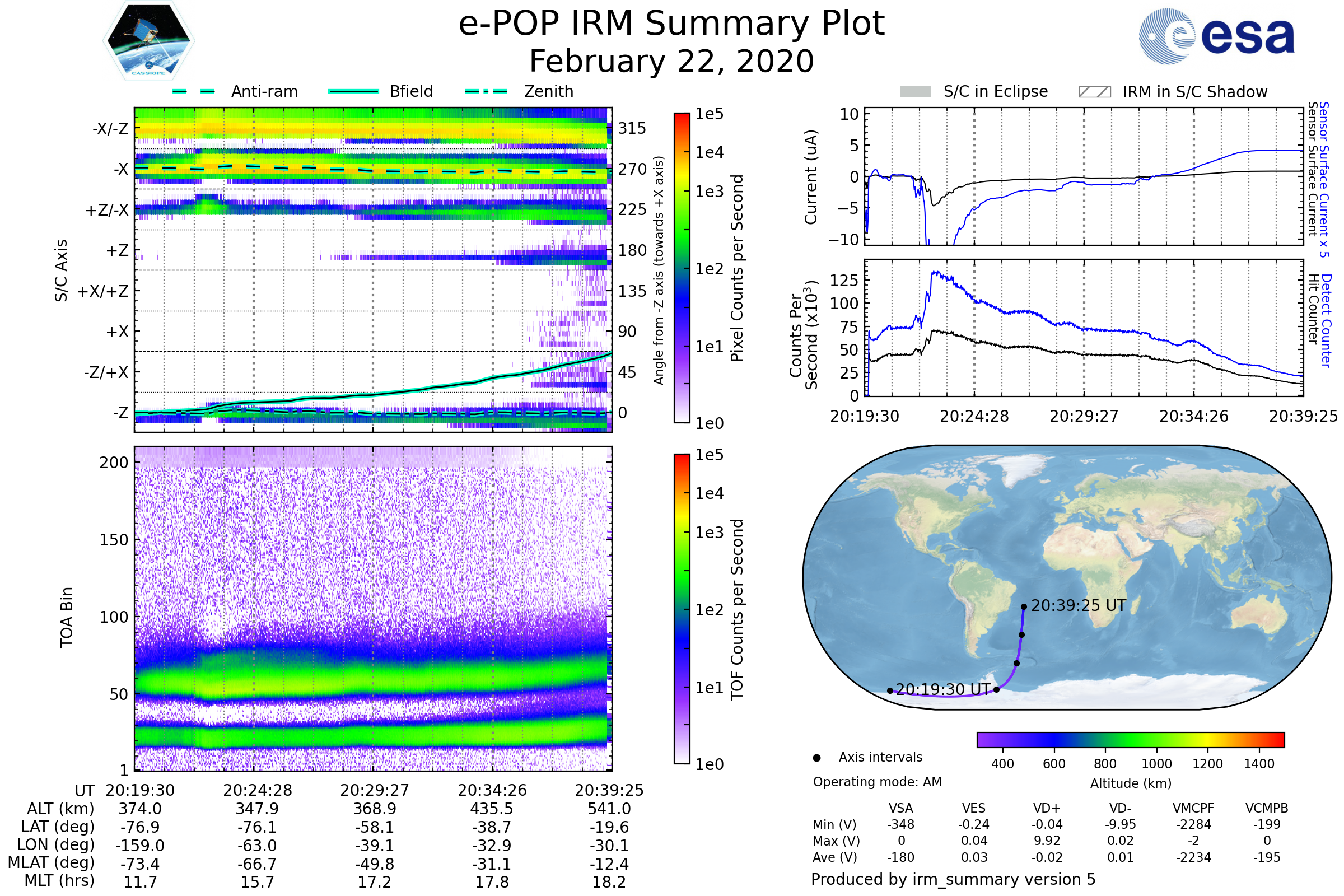Click the 20:39:25 UT endpoint dot on map
Image resolution: width=1344 pixels, height=896 pixels.
(1024, 607)
